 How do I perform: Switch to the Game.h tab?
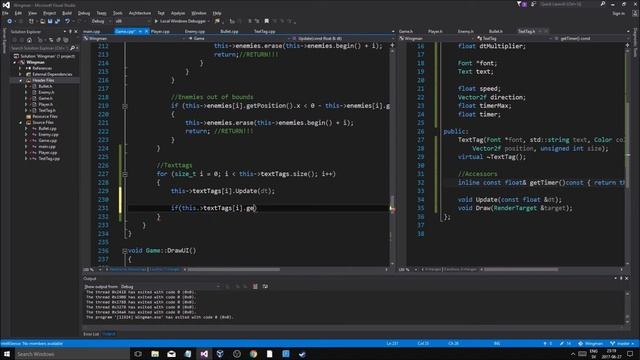(406, 31)
